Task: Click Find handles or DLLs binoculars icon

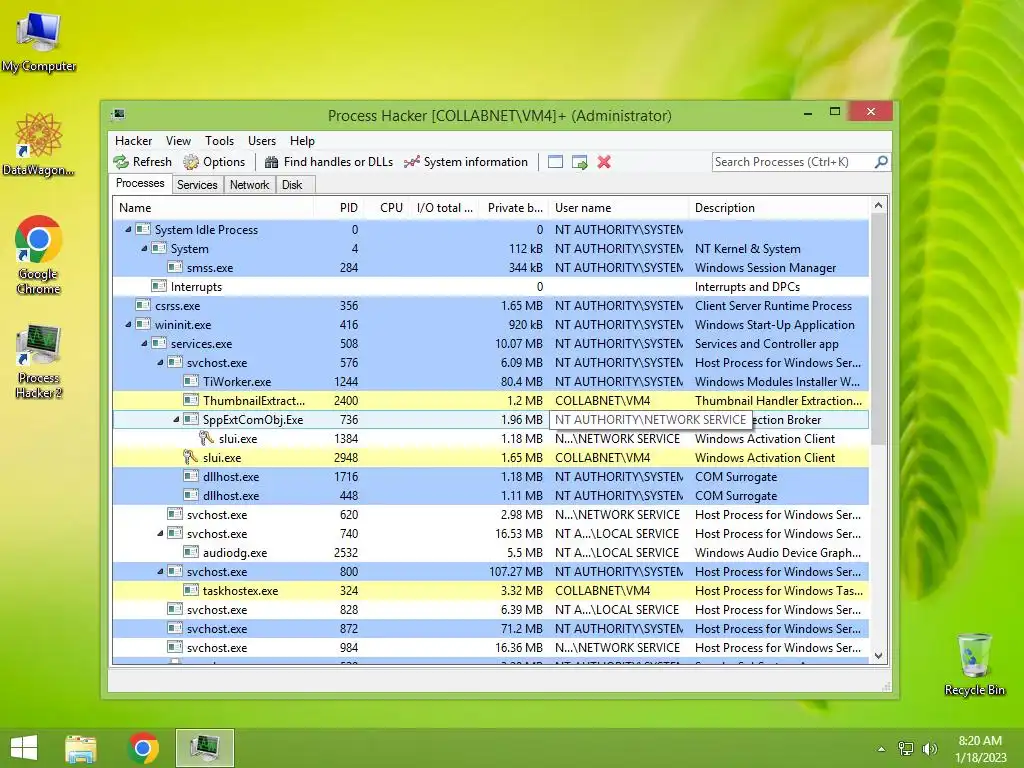Action: [x=272, y=162]
